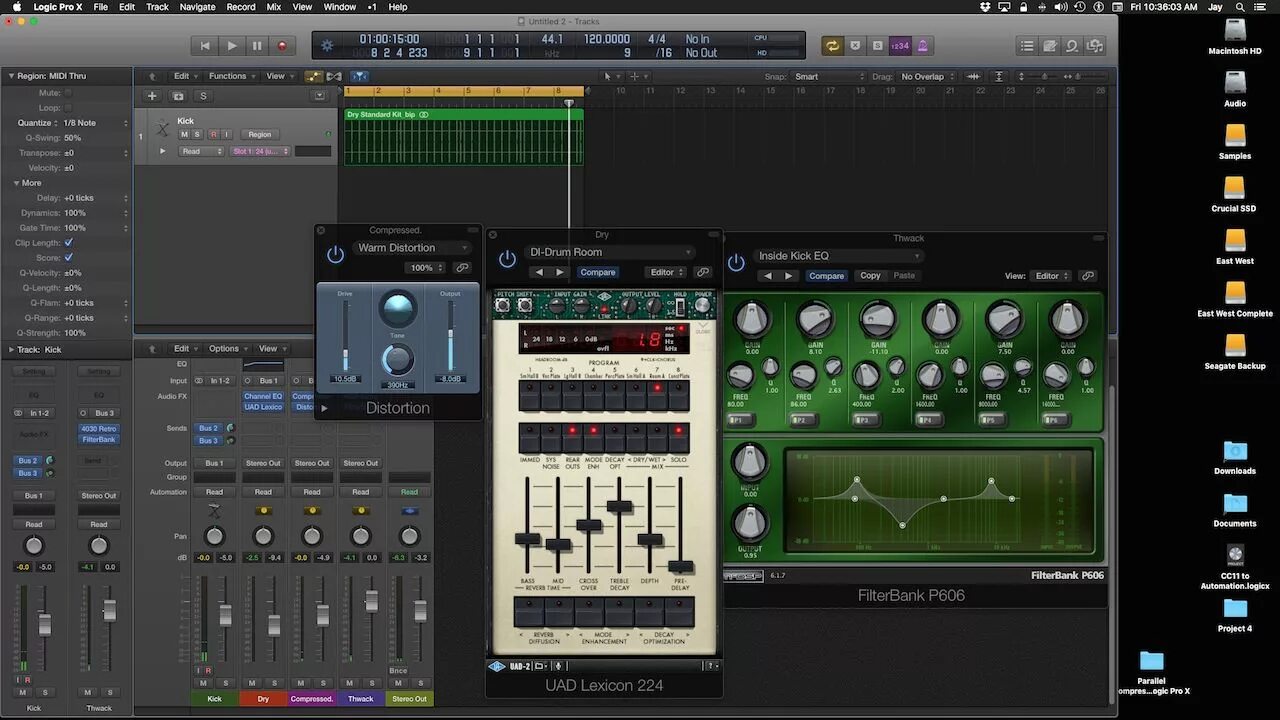The width and height of the screenshot is (1280, 720).
Task: Click the Pause button in the transport
Action: click(x=257, y=45)
